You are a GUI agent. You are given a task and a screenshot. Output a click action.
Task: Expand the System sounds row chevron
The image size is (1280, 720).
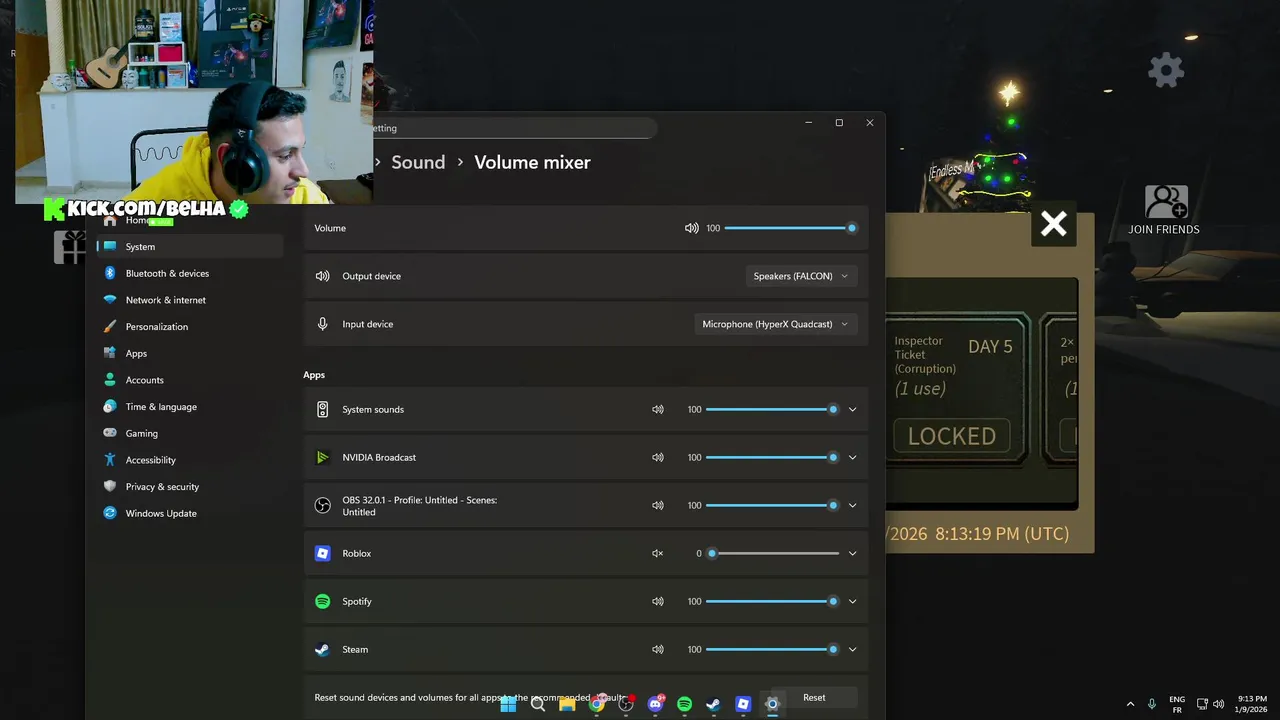pyautogui.click(x=852, y=409)
